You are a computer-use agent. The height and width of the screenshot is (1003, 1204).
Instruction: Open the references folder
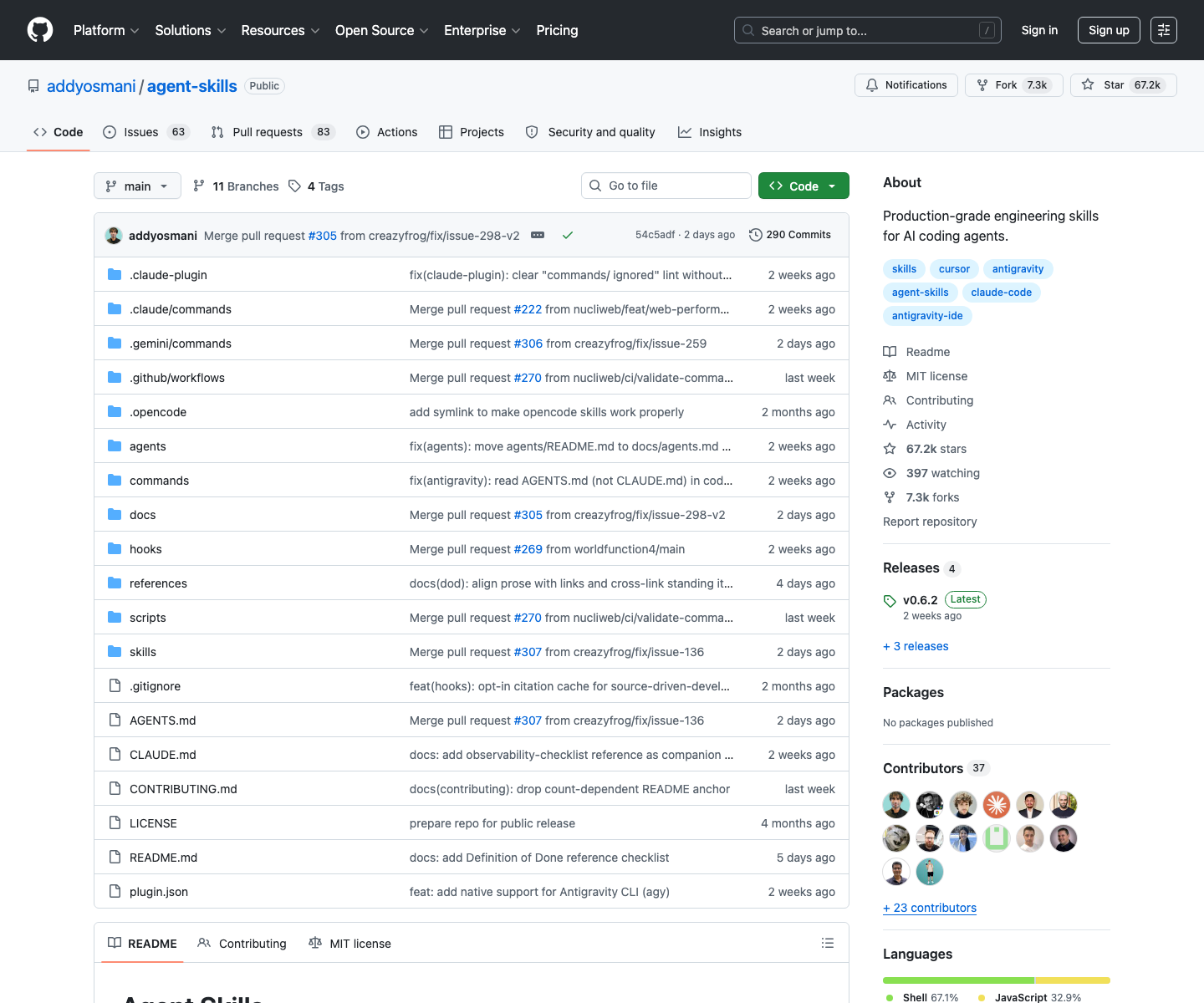[158, 583]
